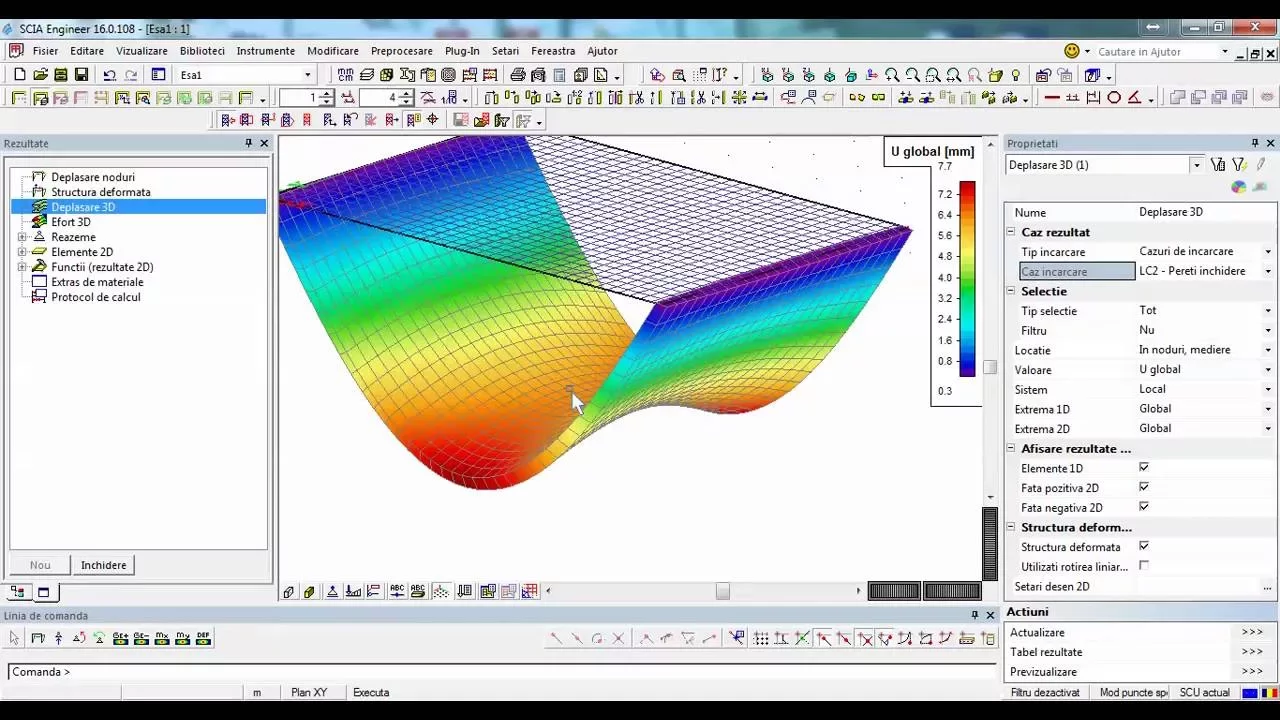
Task: Open the Biblioteci menu
Action: click(x=202, y=51)
